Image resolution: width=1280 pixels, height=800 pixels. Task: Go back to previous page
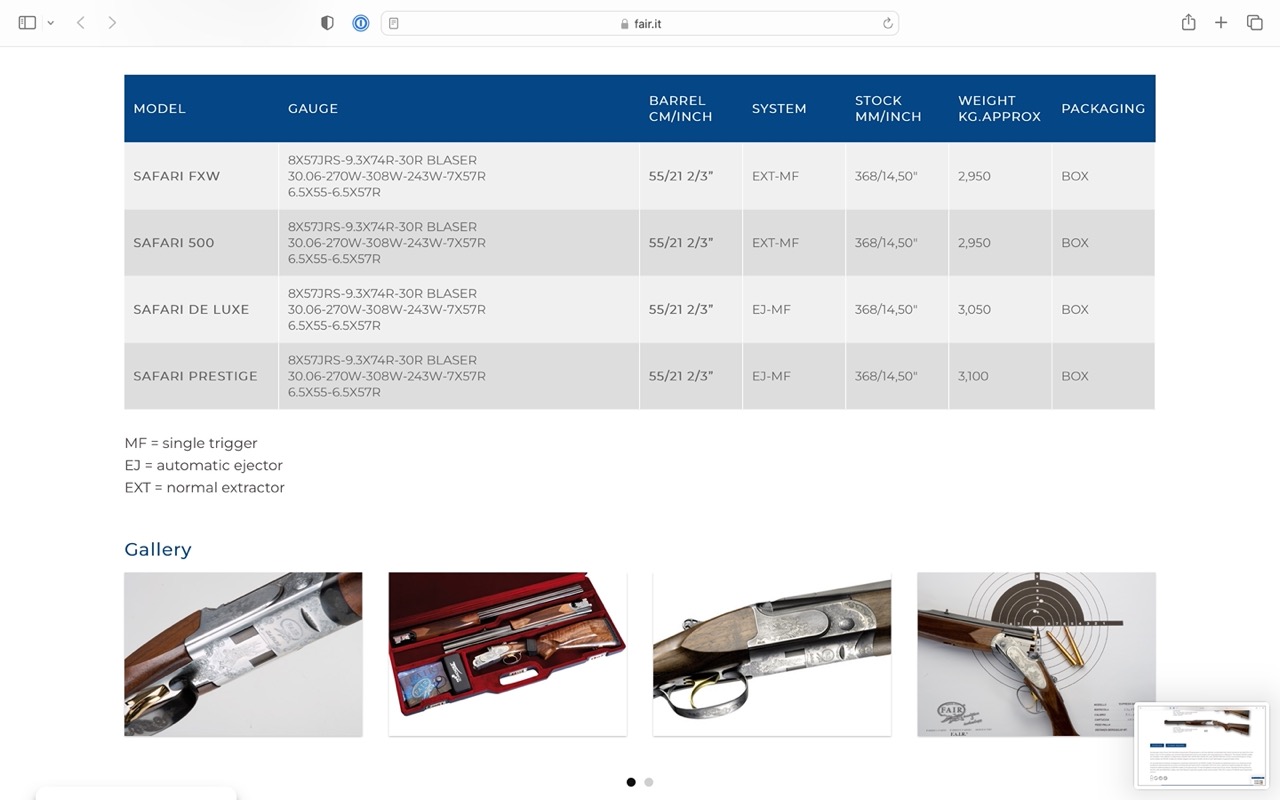(81, 23)
